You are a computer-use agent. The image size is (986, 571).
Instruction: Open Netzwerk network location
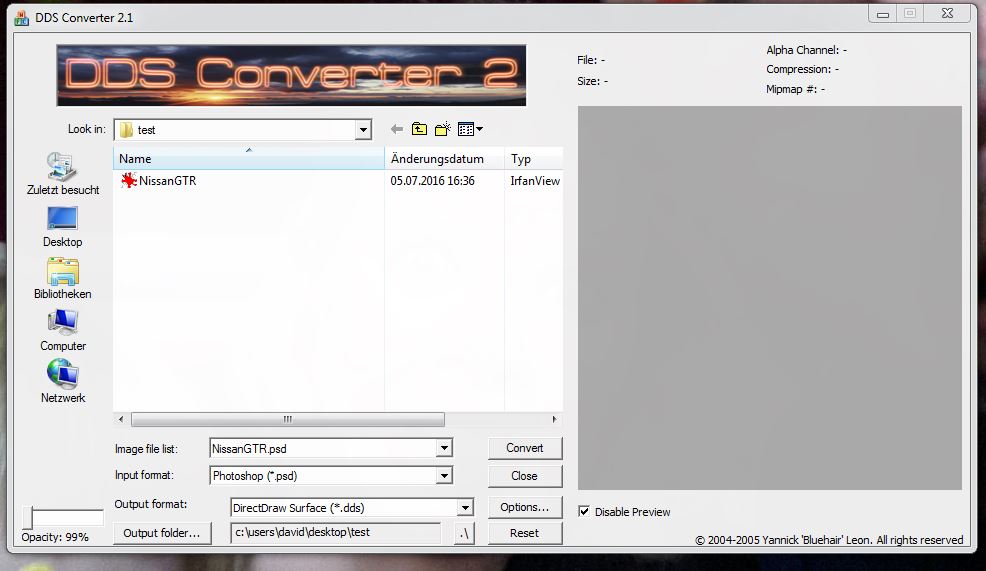tap(62, 382)
